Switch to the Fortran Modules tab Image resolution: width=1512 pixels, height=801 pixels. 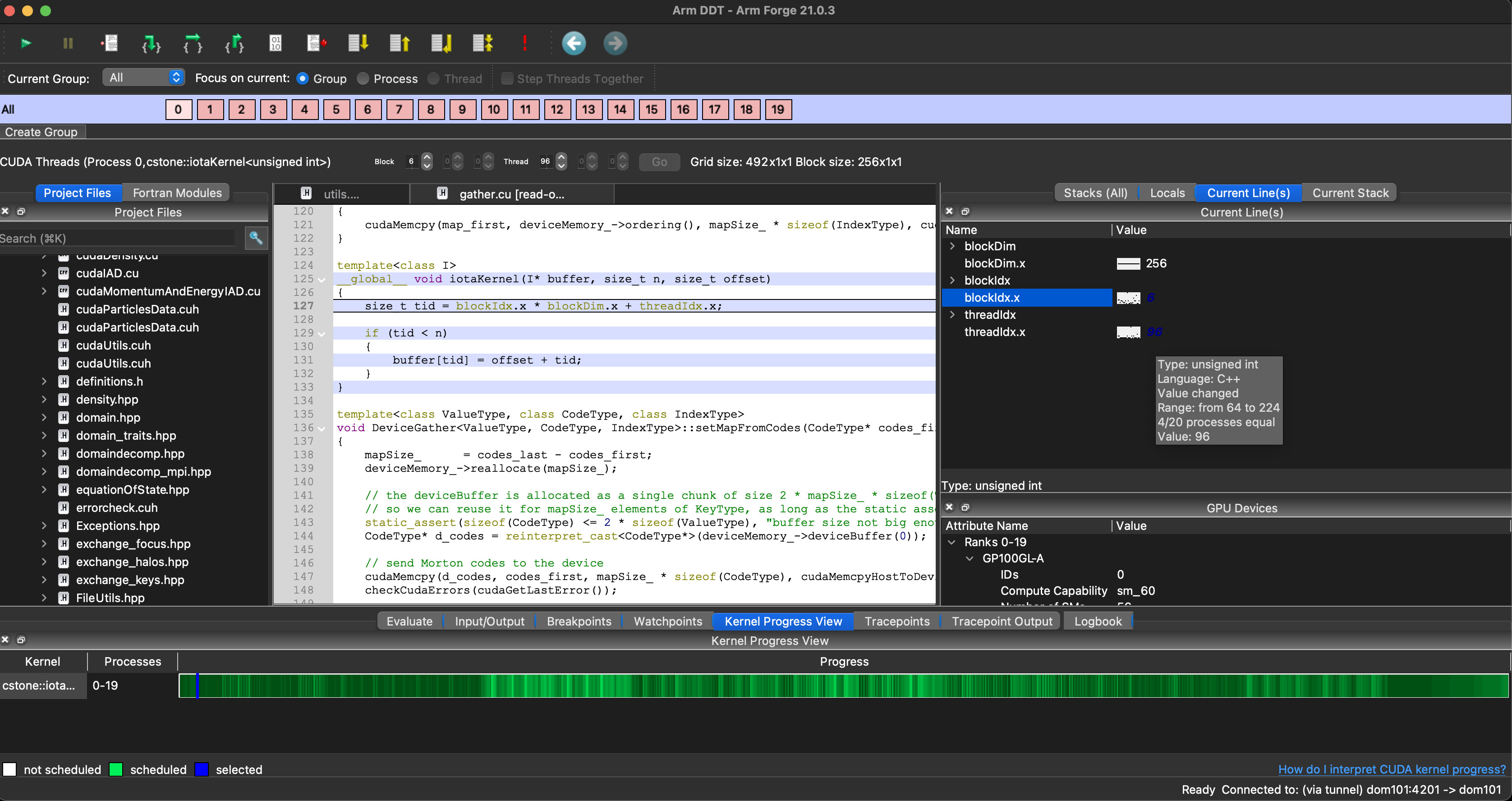click(177, 193)
